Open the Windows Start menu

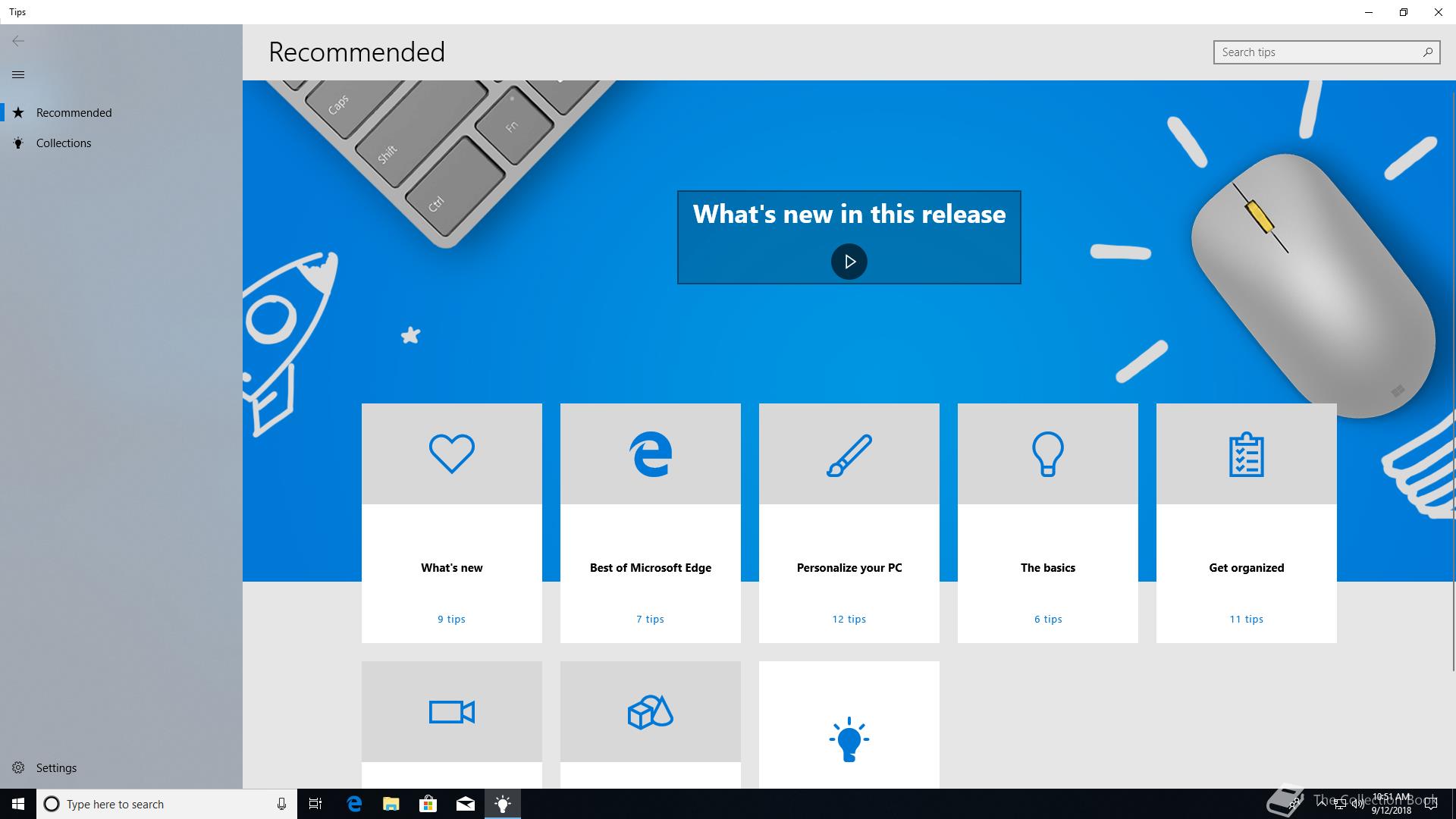coord(18,804)
